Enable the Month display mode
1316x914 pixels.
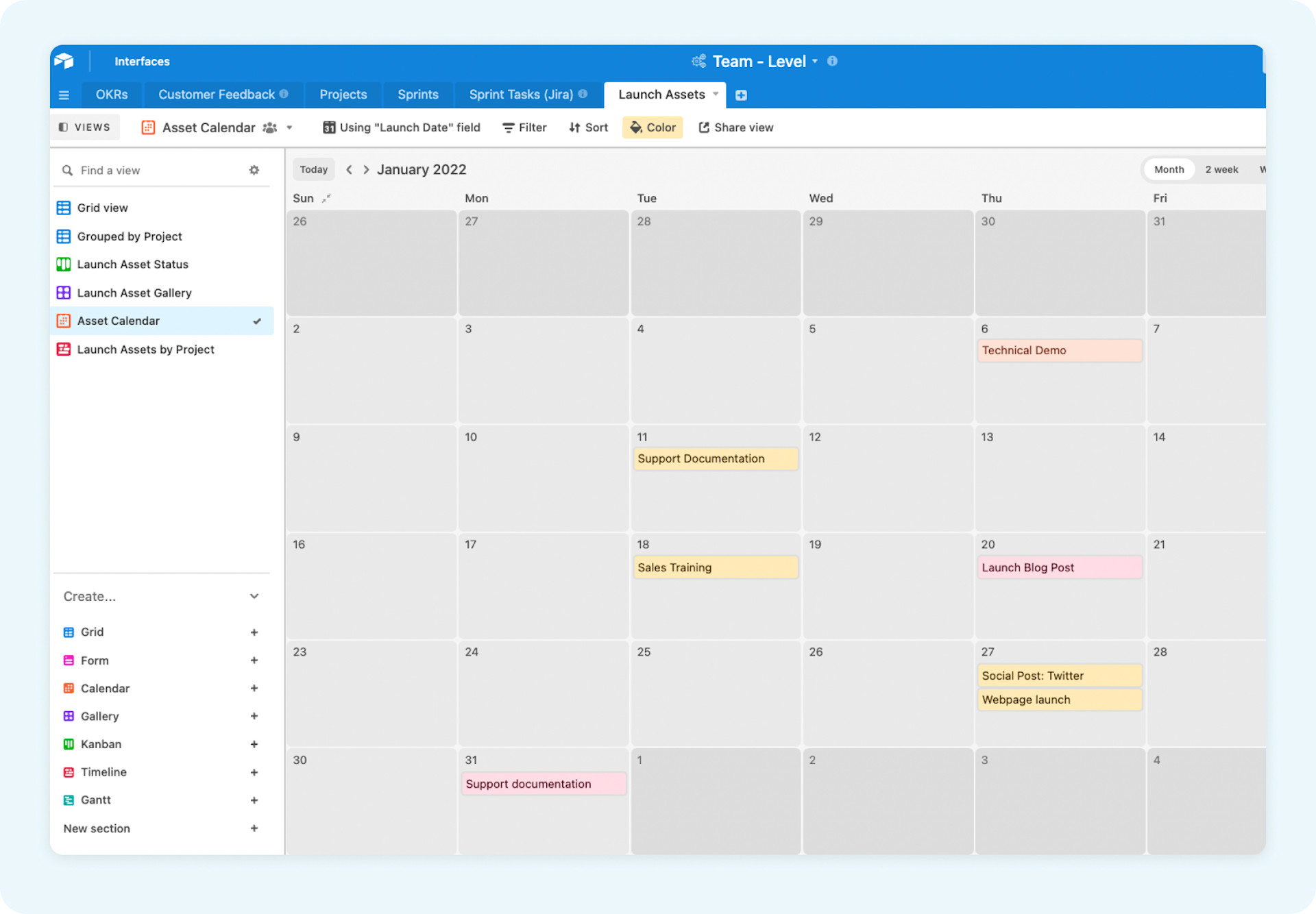point(1169,169)
